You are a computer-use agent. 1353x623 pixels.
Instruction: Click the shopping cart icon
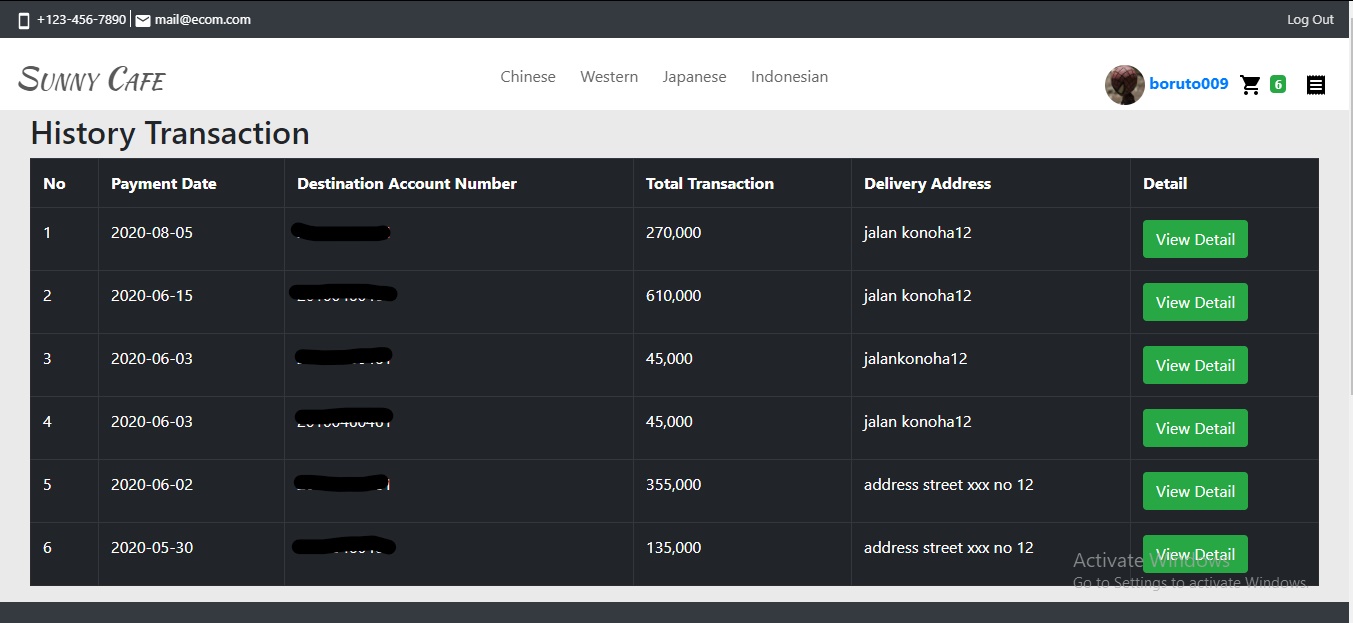(1250, 85)
